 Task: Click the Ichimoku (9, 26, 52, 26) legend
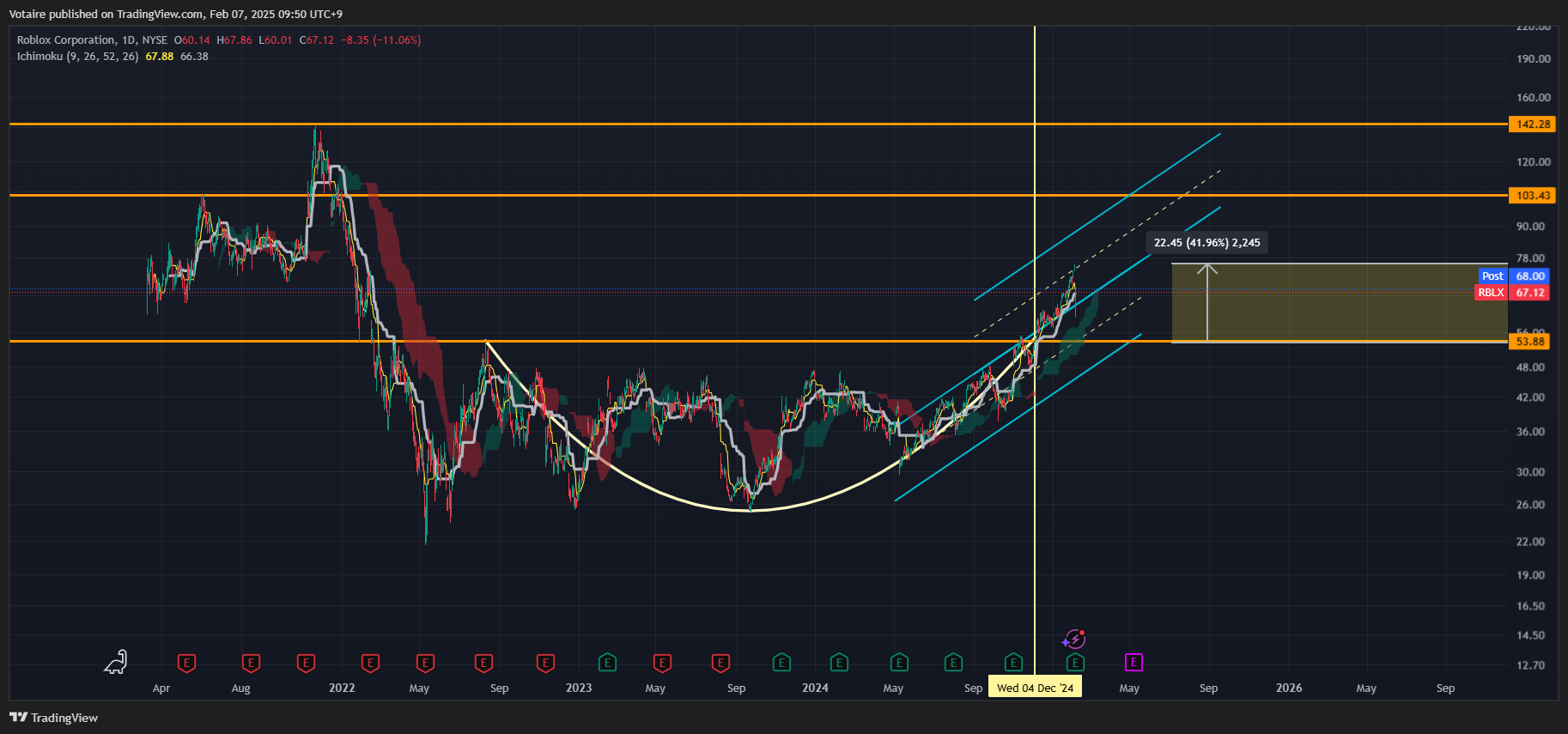(77, 57)
